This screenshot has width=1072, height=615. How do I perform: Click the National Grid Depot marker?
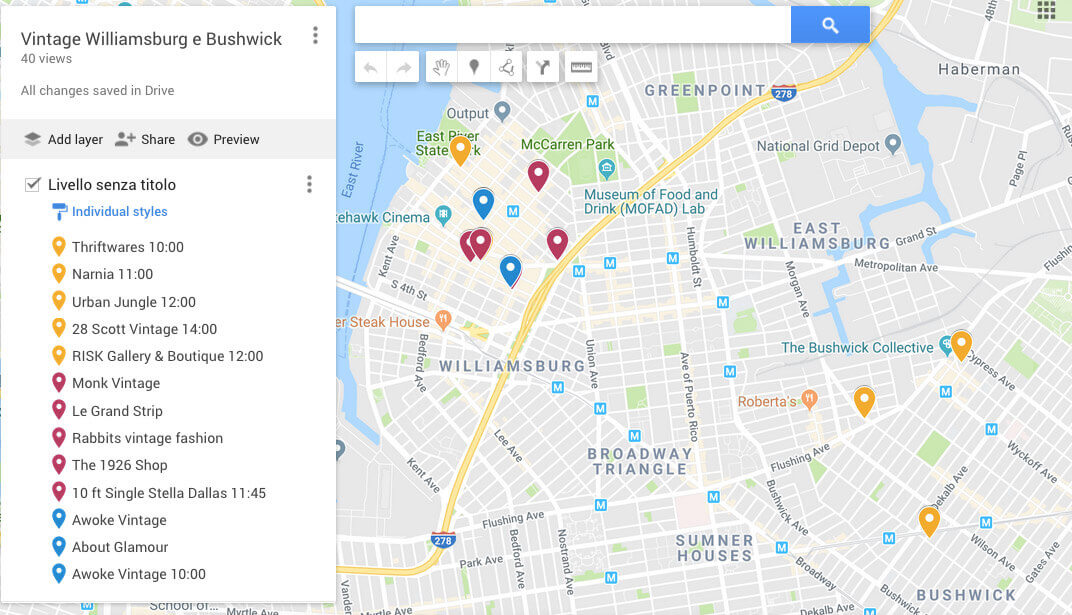coord(893,144)
